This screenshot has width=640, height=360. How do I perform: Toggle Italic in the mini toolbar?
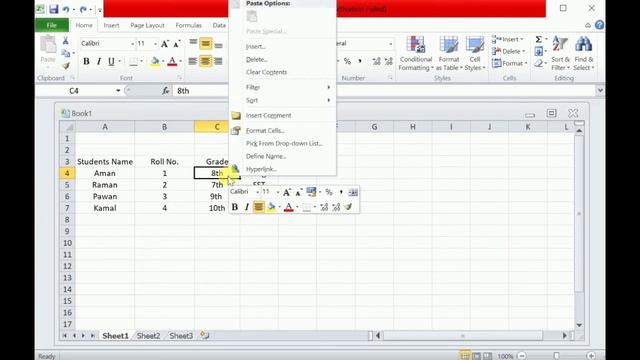click(x=247, y=207)
